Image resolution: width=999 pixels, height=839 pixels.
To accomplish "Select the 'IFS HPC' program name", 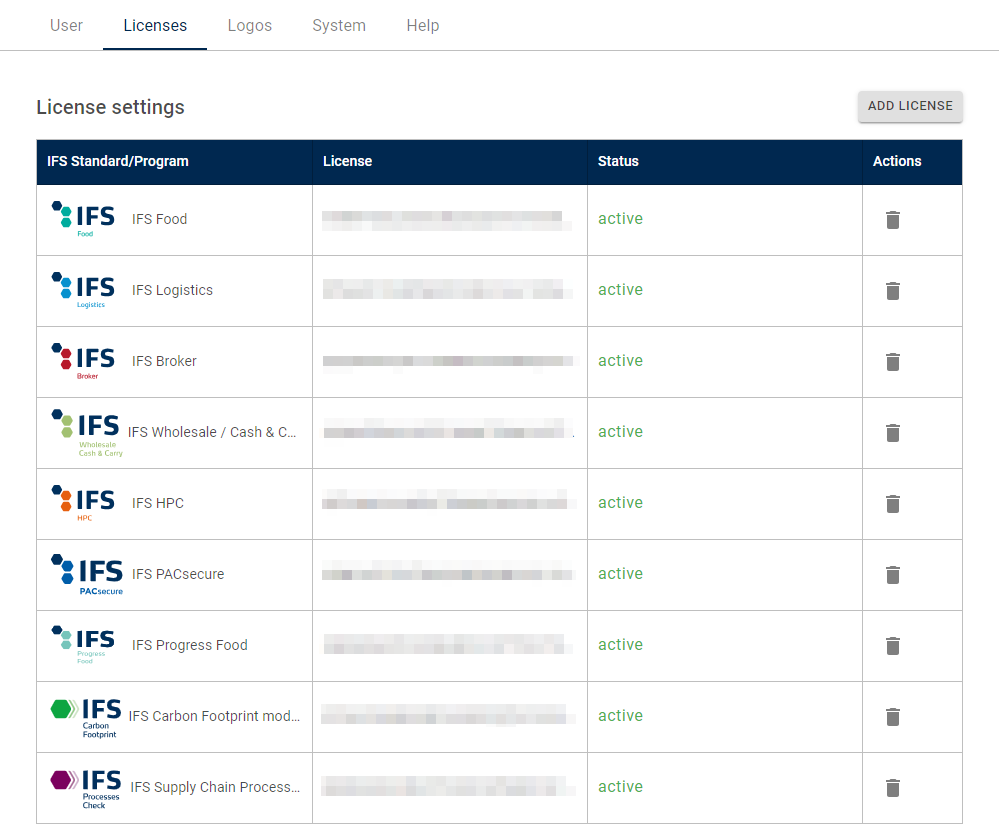I will tap(157, 503).
